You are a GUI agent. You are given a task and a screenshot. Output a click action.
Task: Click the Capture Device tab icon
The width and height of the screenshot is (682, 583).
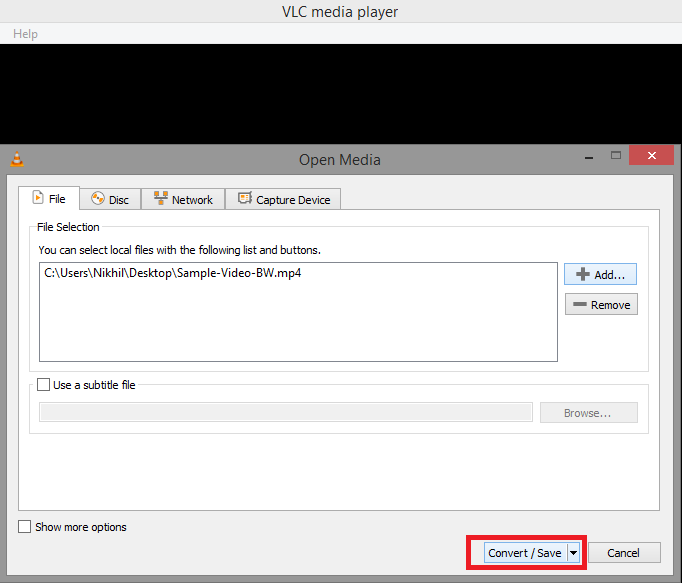click(x=244, y=199)
